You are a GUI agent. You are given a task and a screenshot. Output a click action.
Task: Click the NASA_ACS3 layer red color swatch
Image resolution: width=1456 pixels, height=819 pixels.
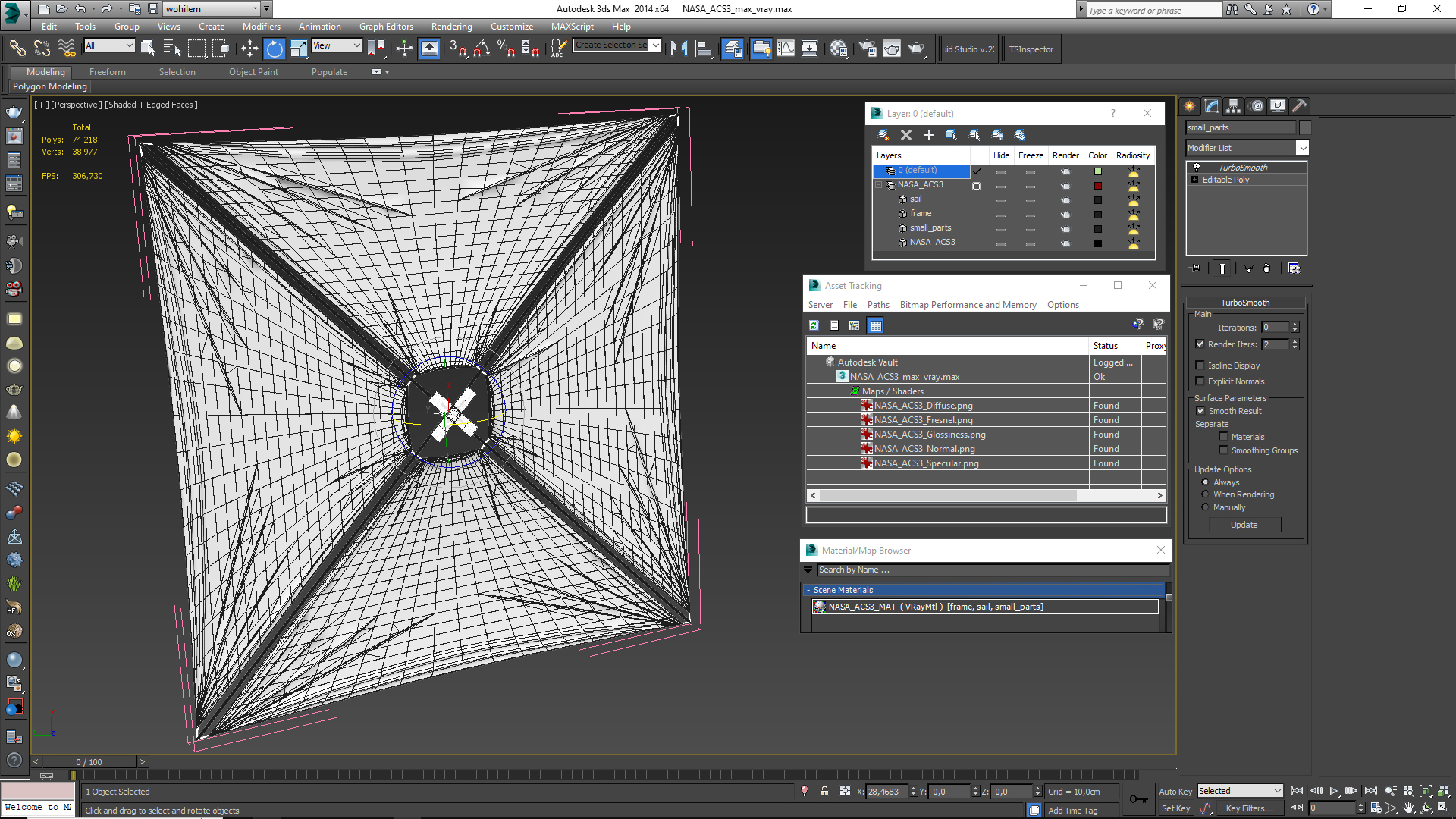tap(1097, 186)
